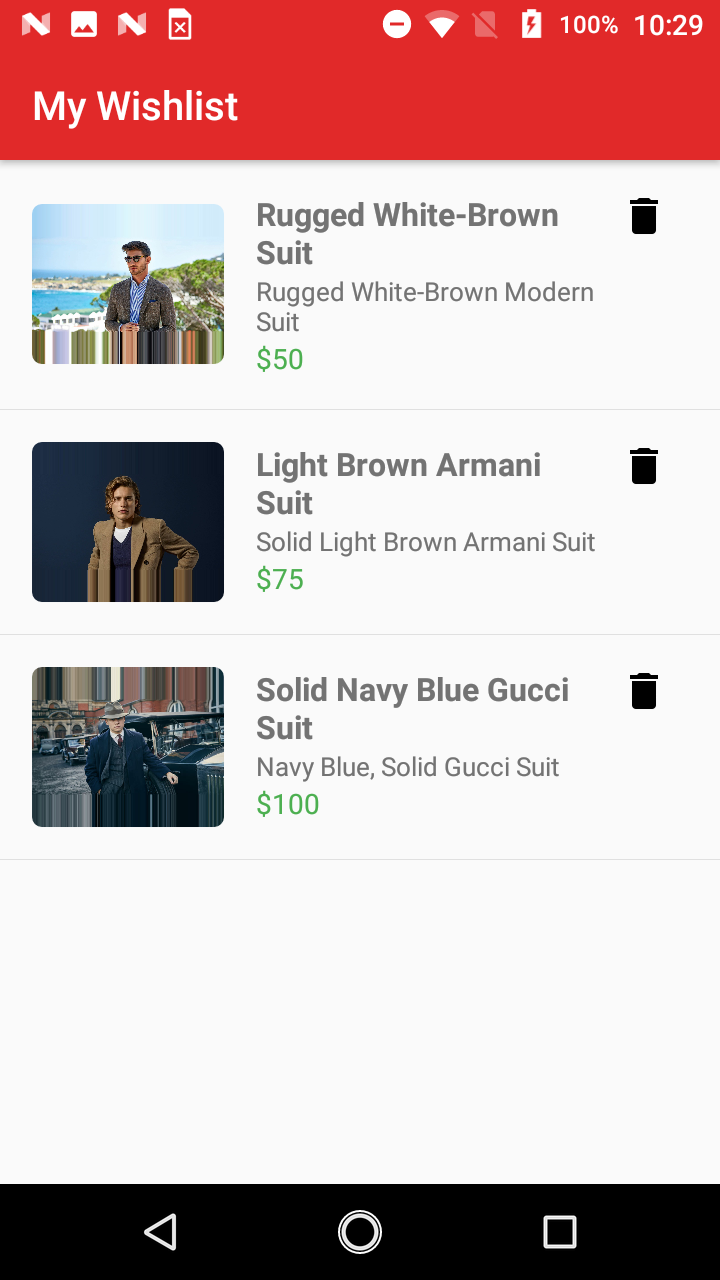This screenshot has height=1280, width=720.
Task: Click the $50 price label
Action: click(x=280, y=360)
